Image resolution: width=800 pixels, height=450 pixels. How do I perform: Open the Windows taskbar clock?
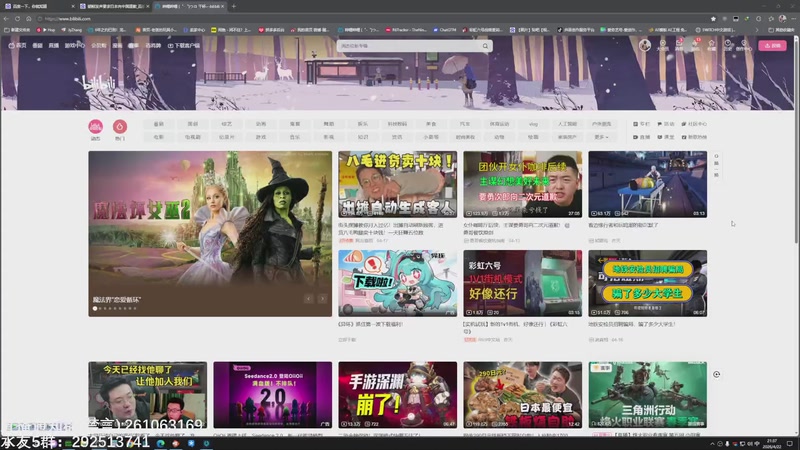[771, 444]
